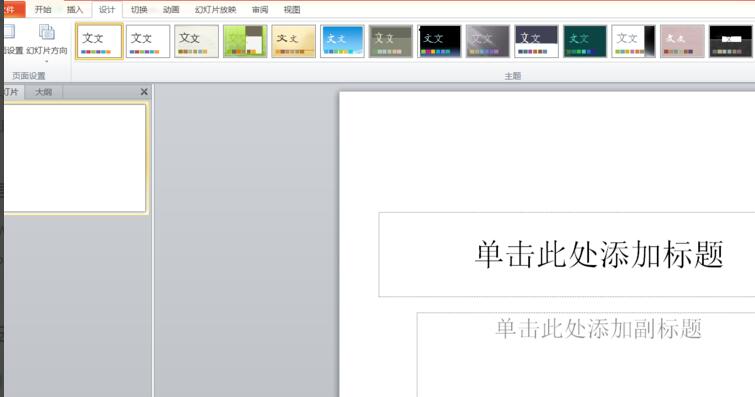The width and height of the screenshot is (755, 397).
Task: Apply the black theme with colorful dots
Action: click(439, 41)
